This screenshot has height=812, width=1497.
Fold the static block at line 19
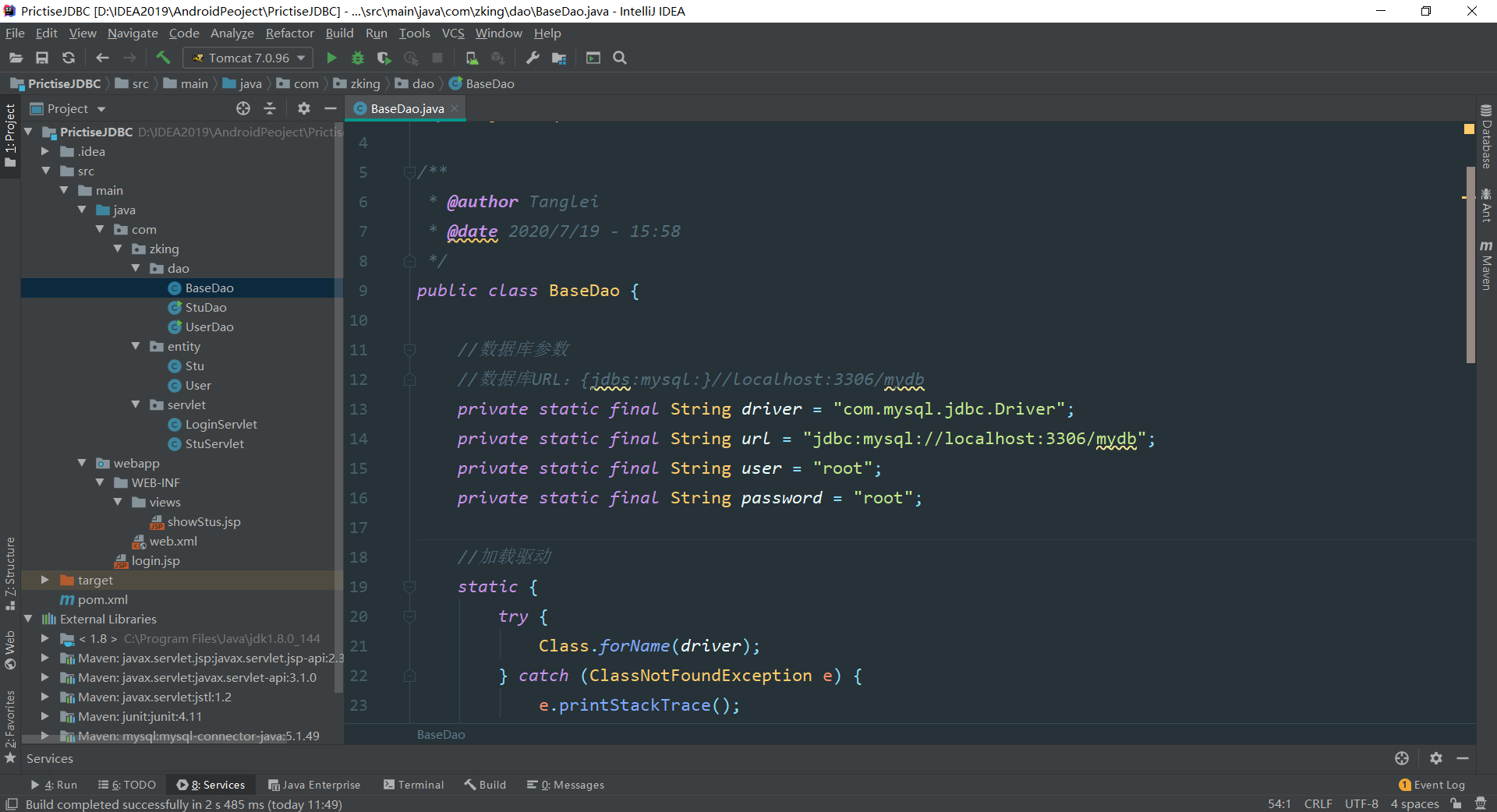click(x=409, y=586)
